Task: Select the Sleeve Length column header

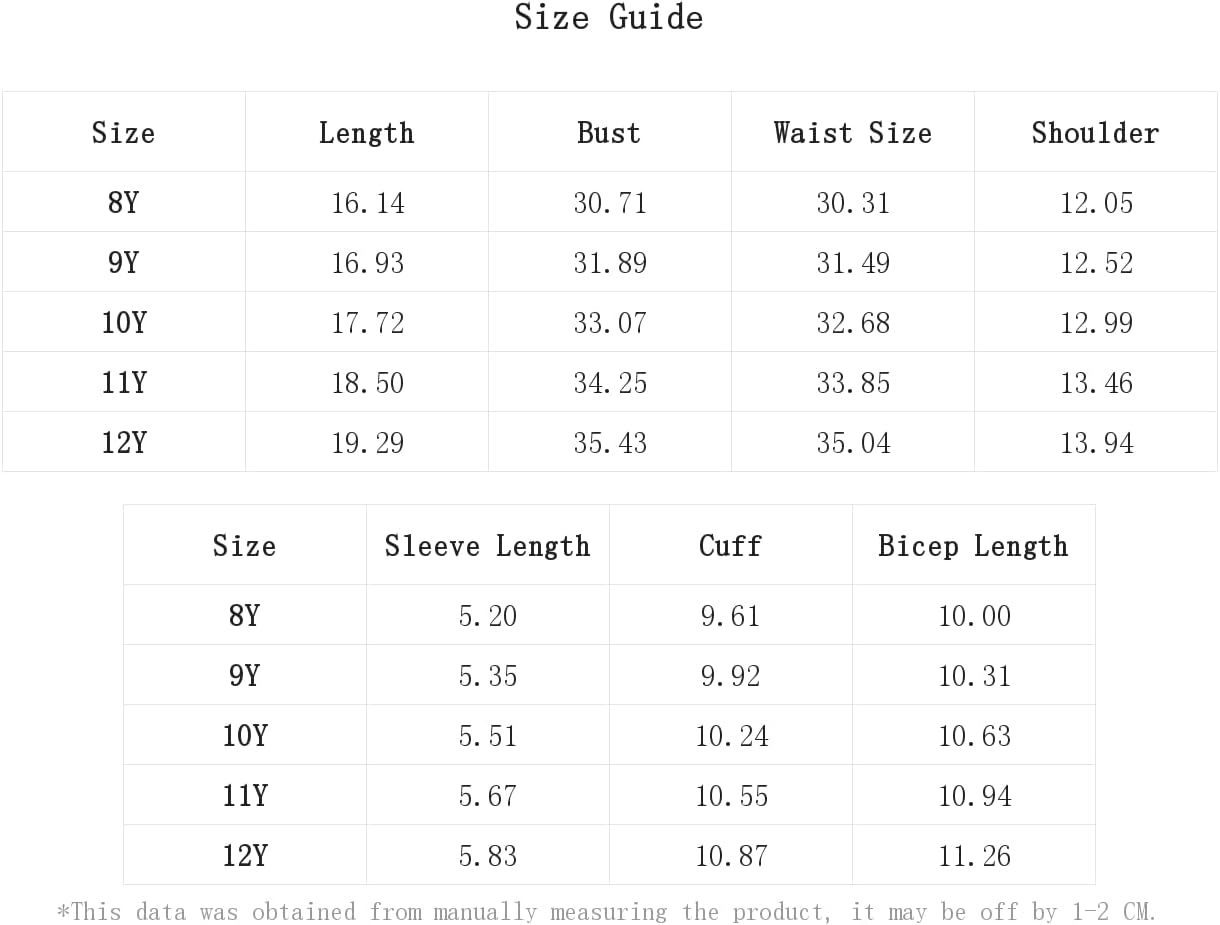Action: coord(488,546)
